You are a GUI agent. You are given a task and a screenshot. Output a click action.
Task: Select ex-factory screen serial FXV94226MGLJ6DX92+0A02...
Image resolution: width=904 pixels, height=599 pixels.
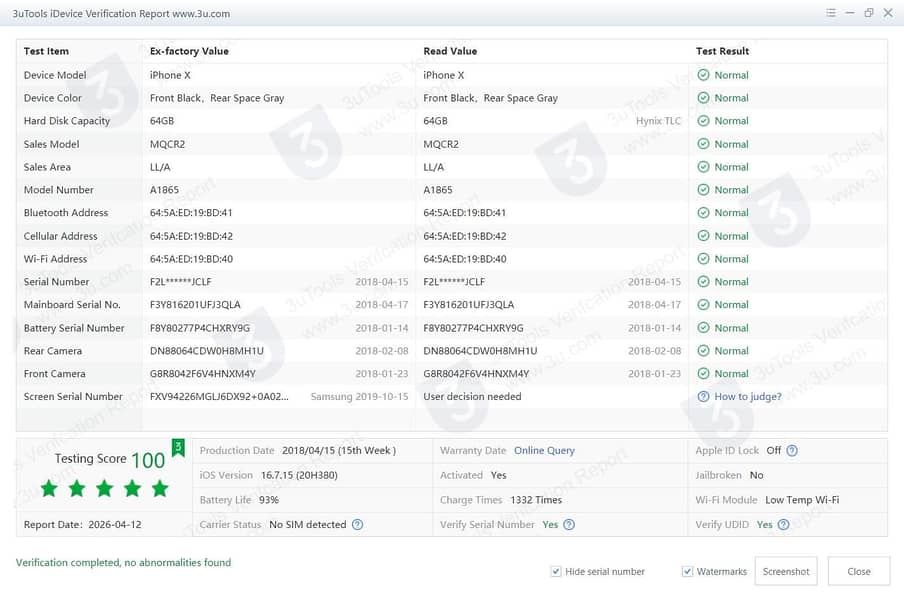click(x=219, y=397)
